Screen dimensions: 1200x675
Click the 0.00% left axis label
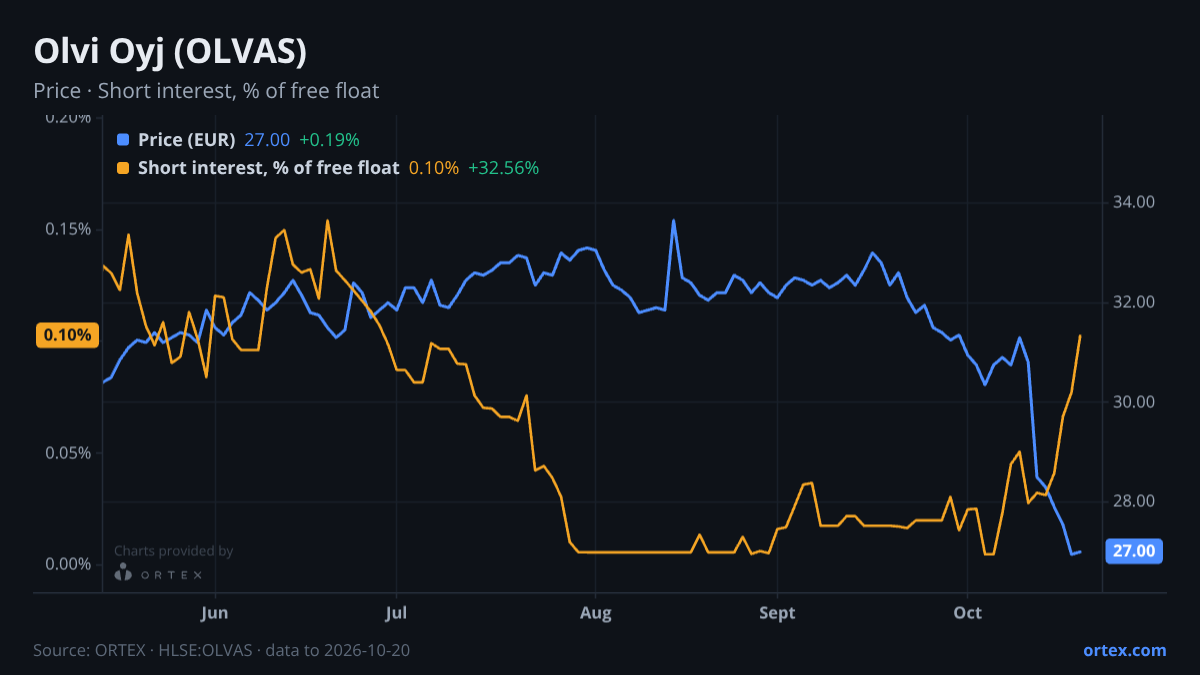68,564
